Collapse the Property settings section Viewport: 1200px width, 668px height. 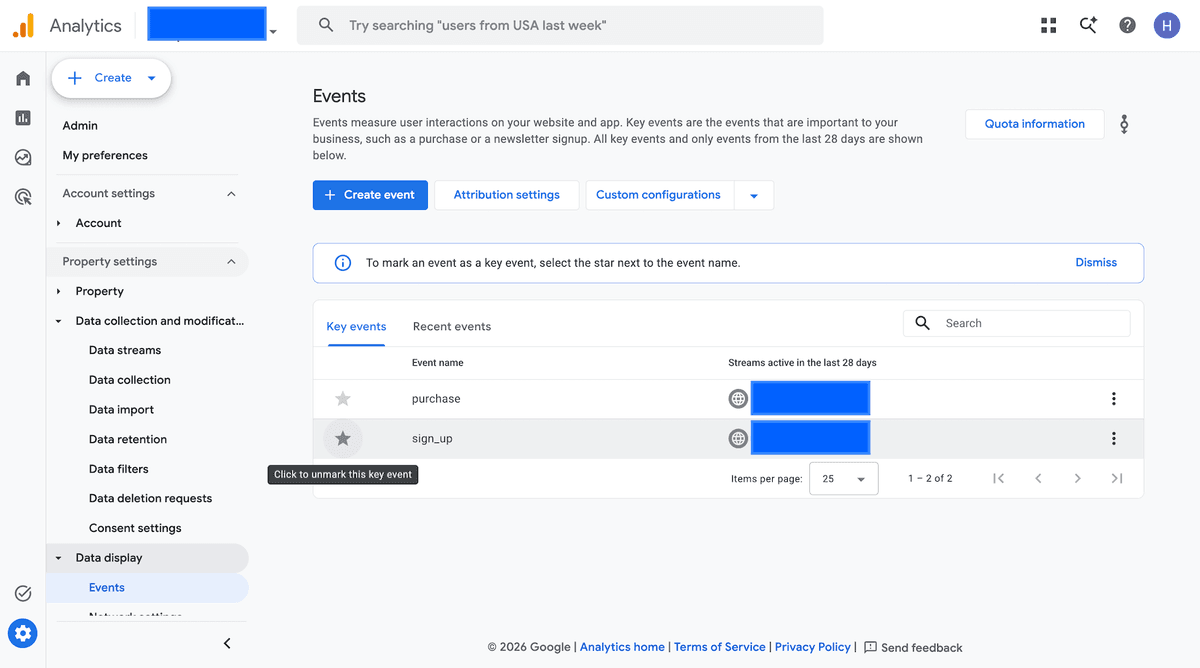231,262
